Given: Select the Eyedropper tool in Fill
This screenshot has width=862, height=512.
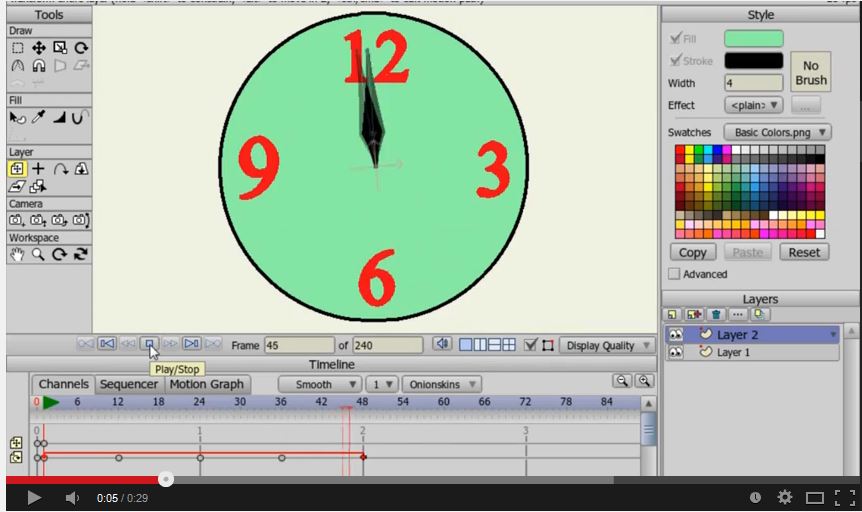Looking at the screenshot, I should [x=38, y=117].
